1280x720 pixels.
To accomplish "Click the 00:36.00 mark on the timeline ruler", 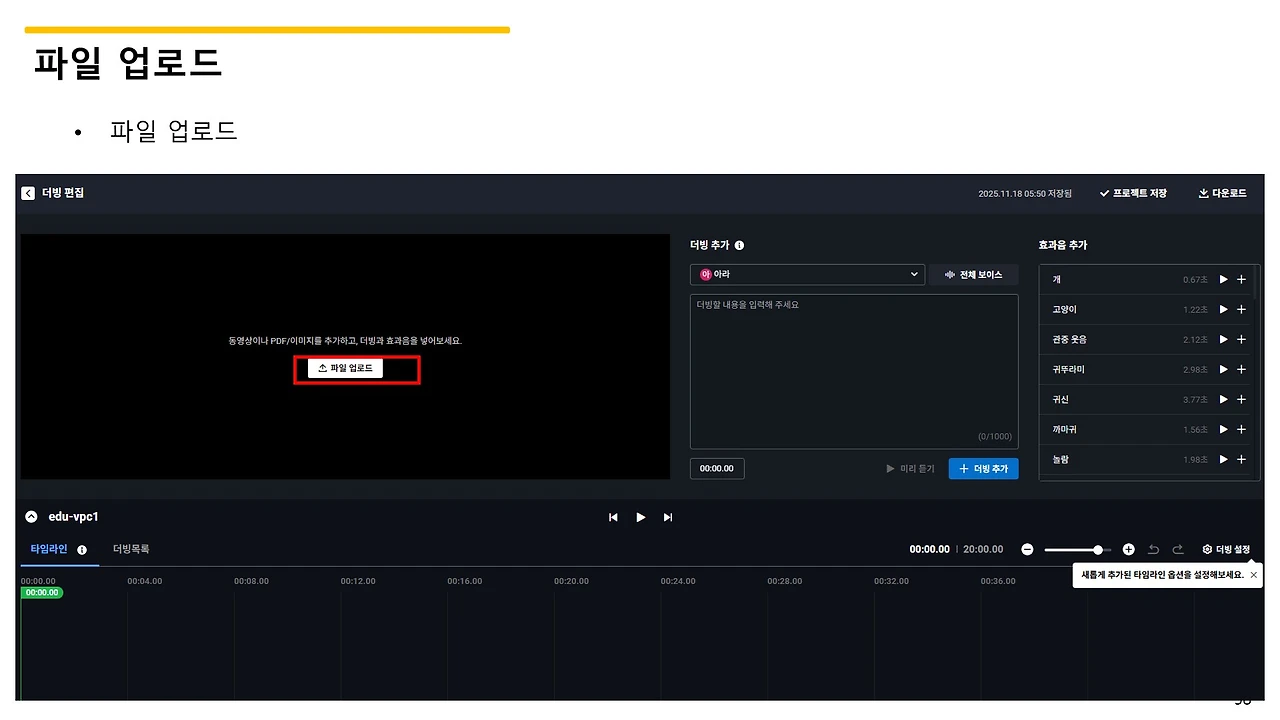I will tap(998, 581).
